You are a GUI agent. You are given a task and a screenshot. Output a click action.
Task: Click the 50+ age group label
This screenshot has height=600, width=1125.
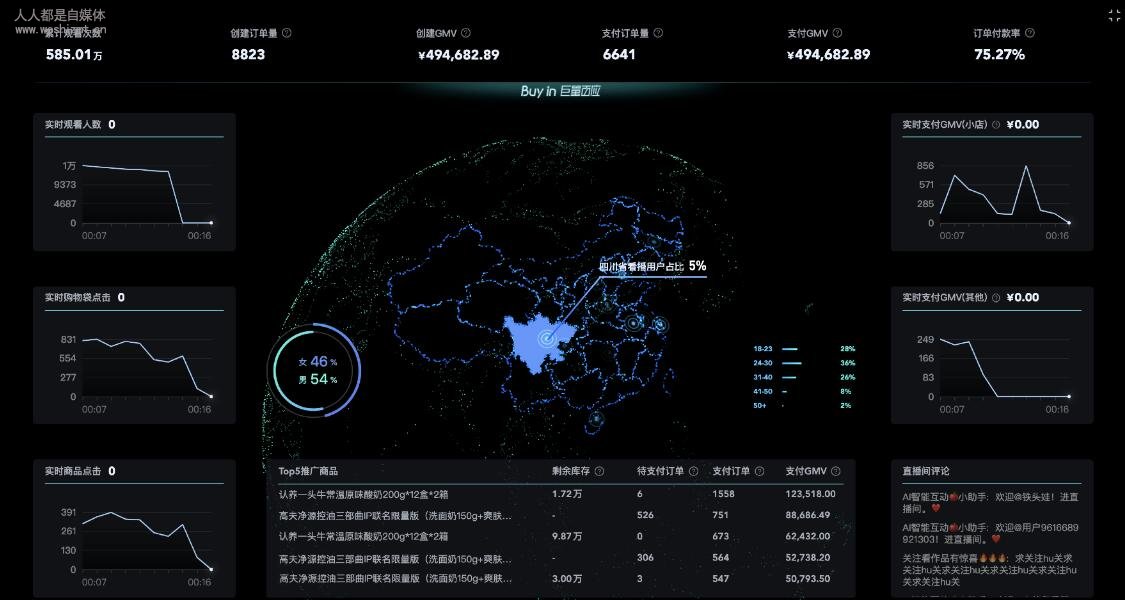tap(760, 406)
